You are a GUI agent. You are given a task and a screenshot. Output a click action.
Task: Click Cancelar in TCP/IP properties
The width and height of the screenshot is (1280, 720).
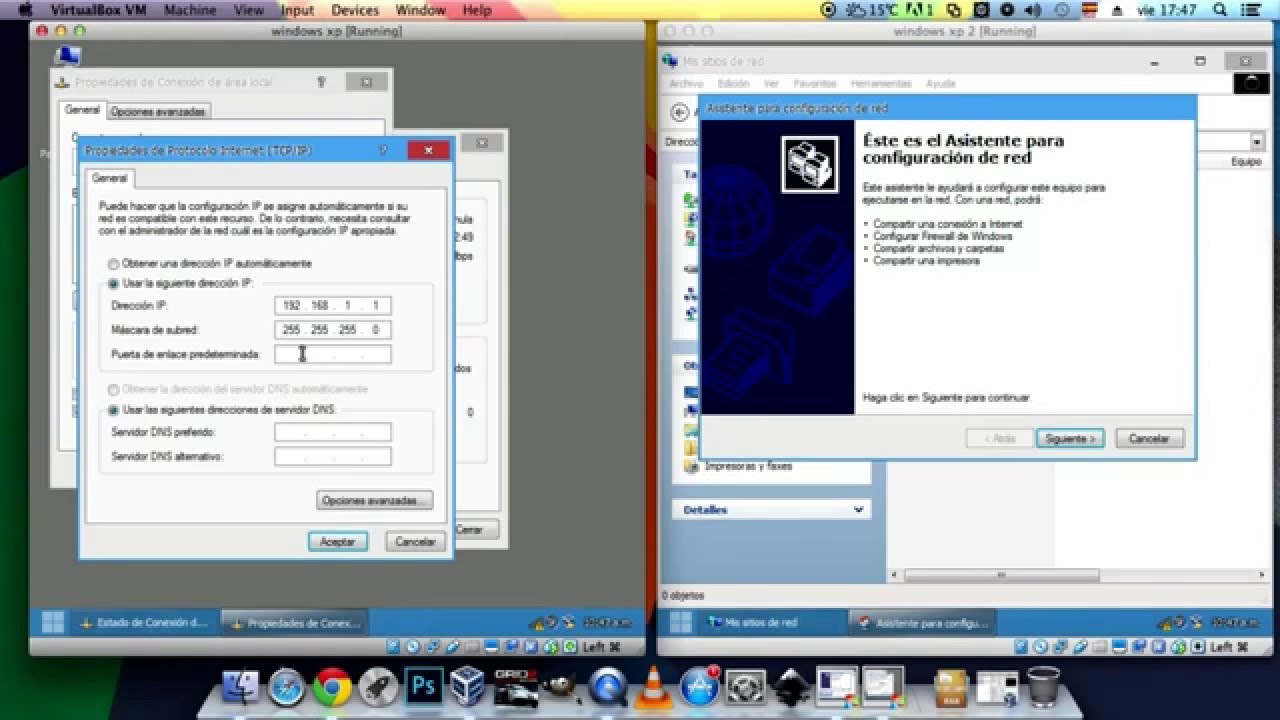(x=415, y=541)
